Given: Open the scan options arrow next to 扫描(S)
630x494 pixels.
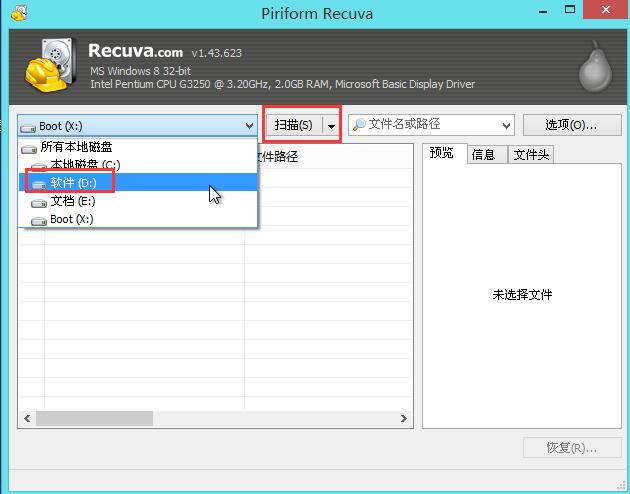Looking at the screenshot, I should [x=331, y=126].
